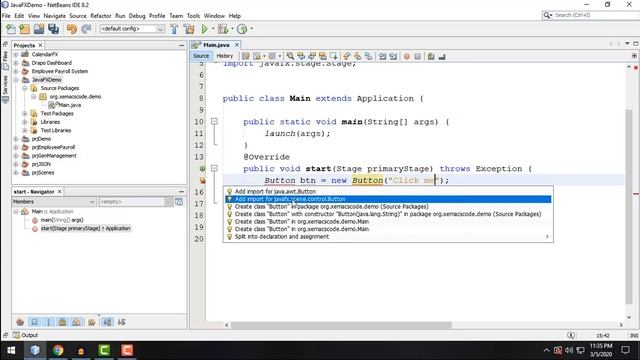The image size is (640, 360).
Task: Open Chrome from the Windows taskbar
Action: [58, 350]
